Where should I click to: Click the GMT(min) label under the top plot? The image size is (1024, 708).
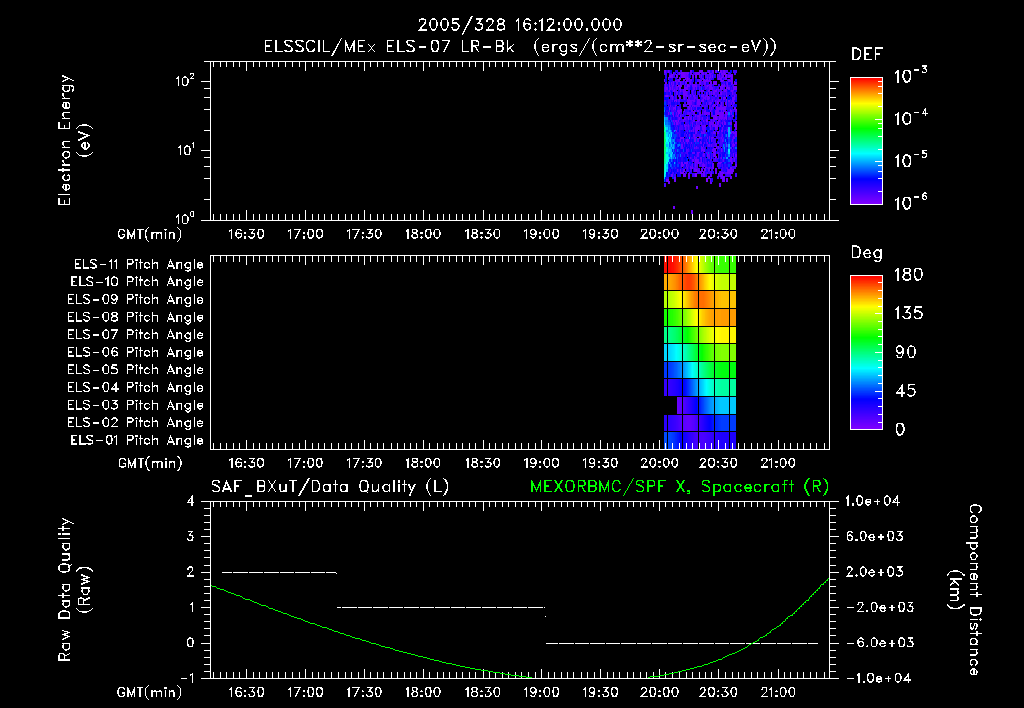coord(150,234)
